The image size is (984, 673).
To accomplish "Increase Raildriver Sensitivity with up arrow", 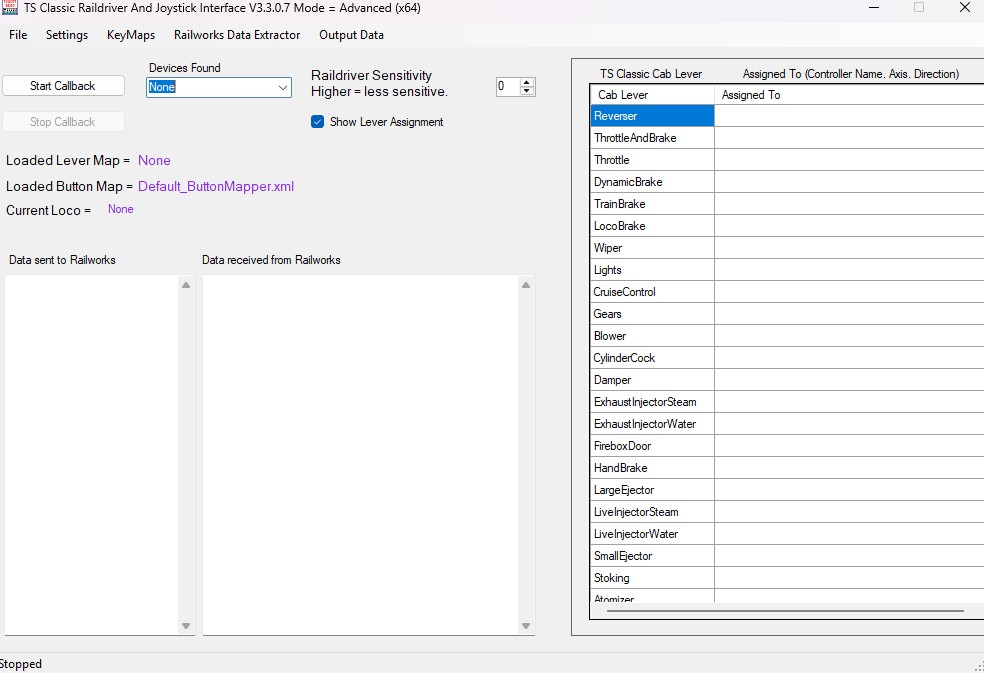I will (x=527, y=82).
